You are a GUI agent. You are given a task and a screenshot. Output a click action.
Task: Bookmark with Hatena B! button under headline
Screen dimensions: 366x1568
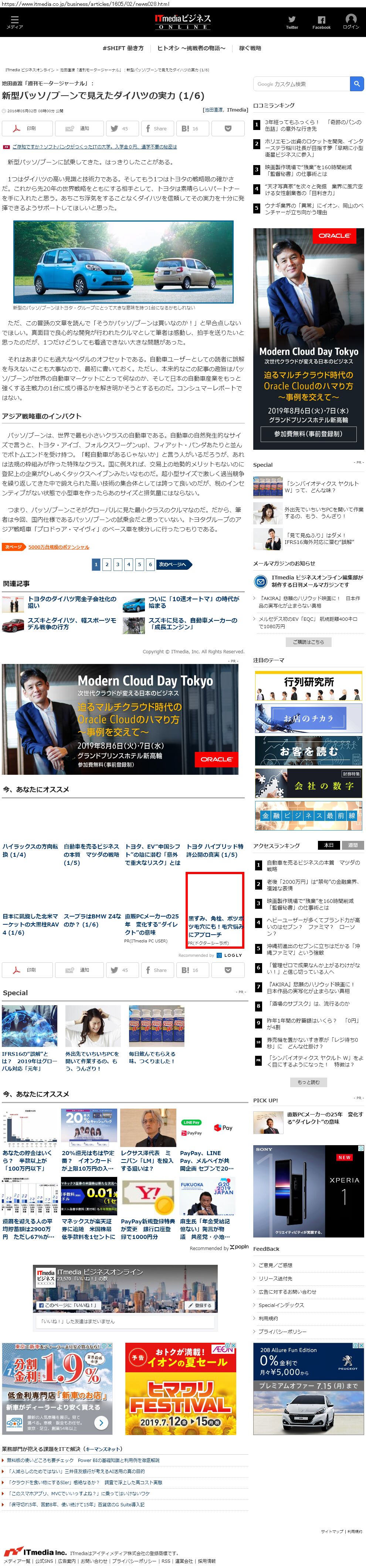tap(192, 129)
